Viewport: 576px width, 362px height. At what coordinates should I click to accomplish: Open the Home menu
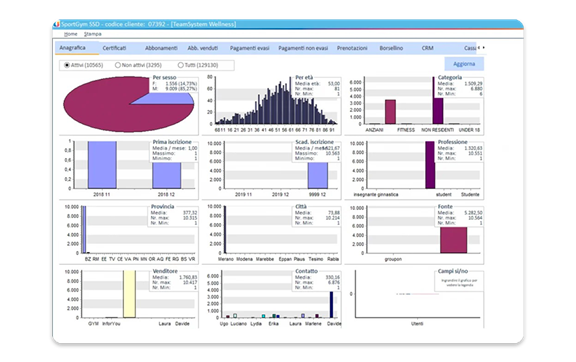point(71,34)
